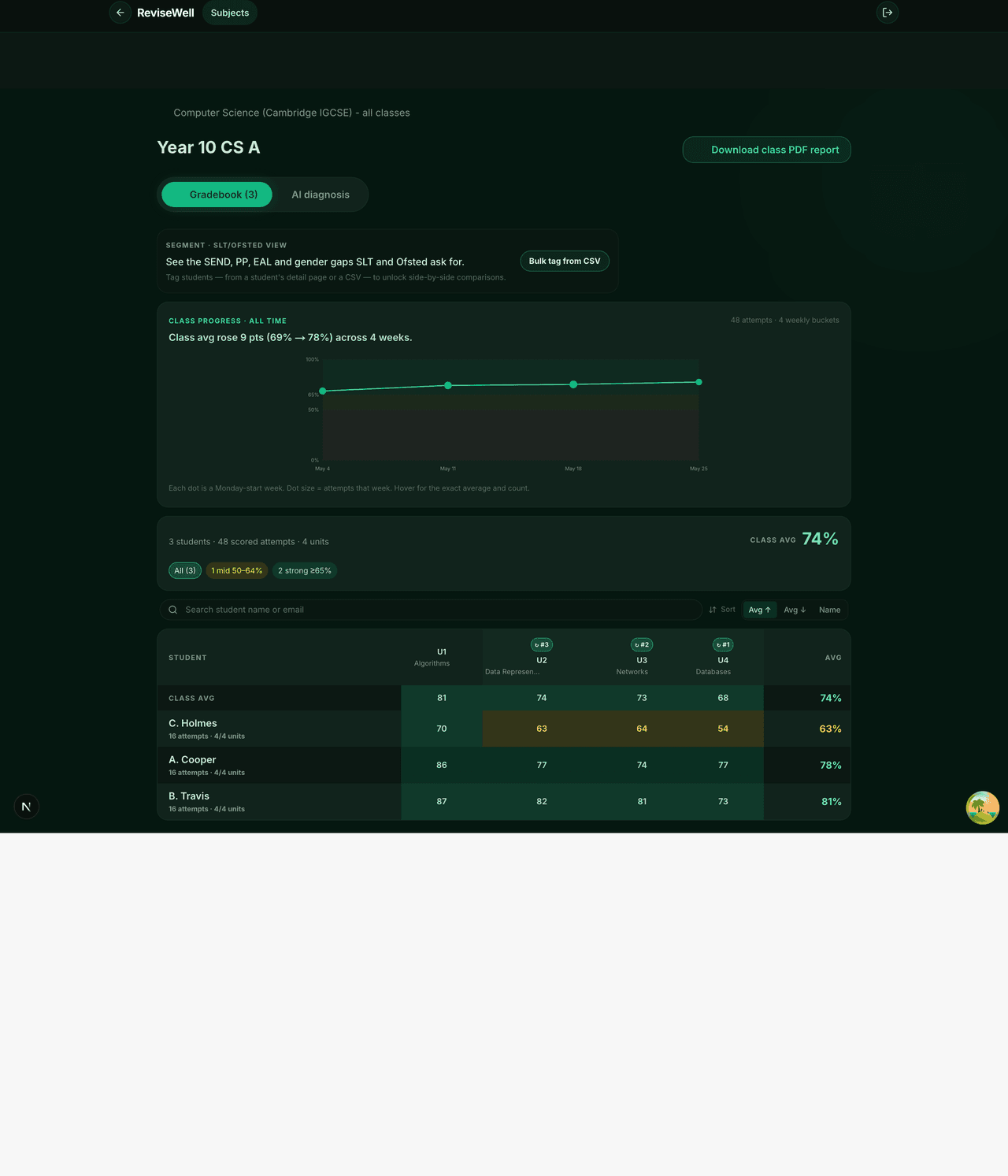Focus the student name or email search field

click(431, 610)
